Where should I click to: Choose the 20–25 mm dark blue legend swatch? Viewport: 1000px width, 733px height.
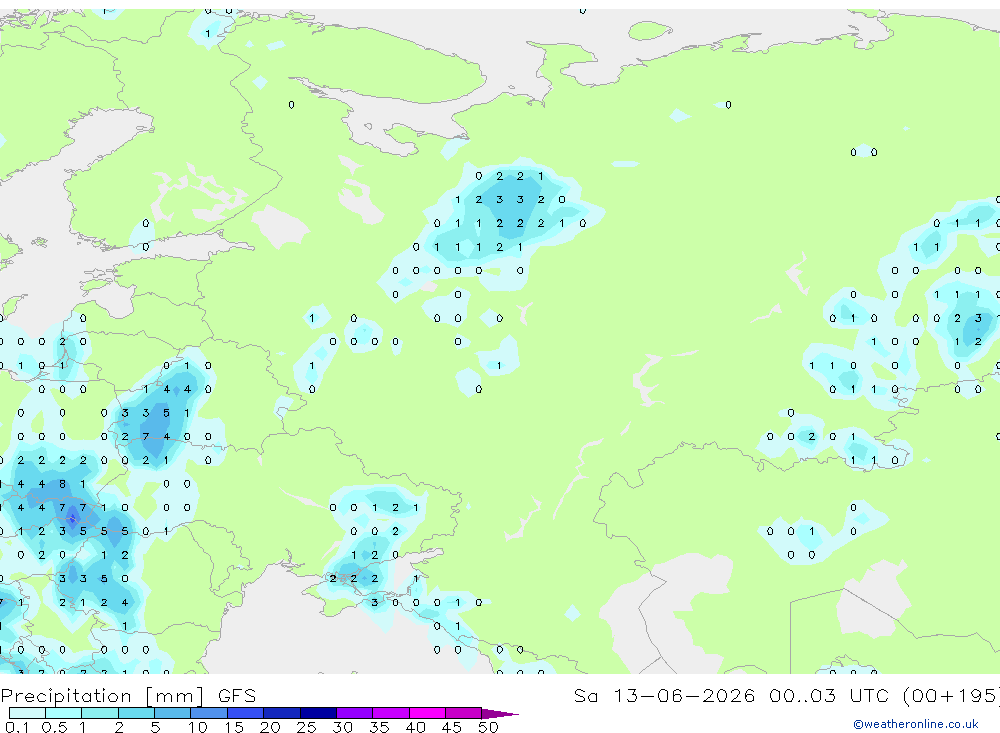281,713
